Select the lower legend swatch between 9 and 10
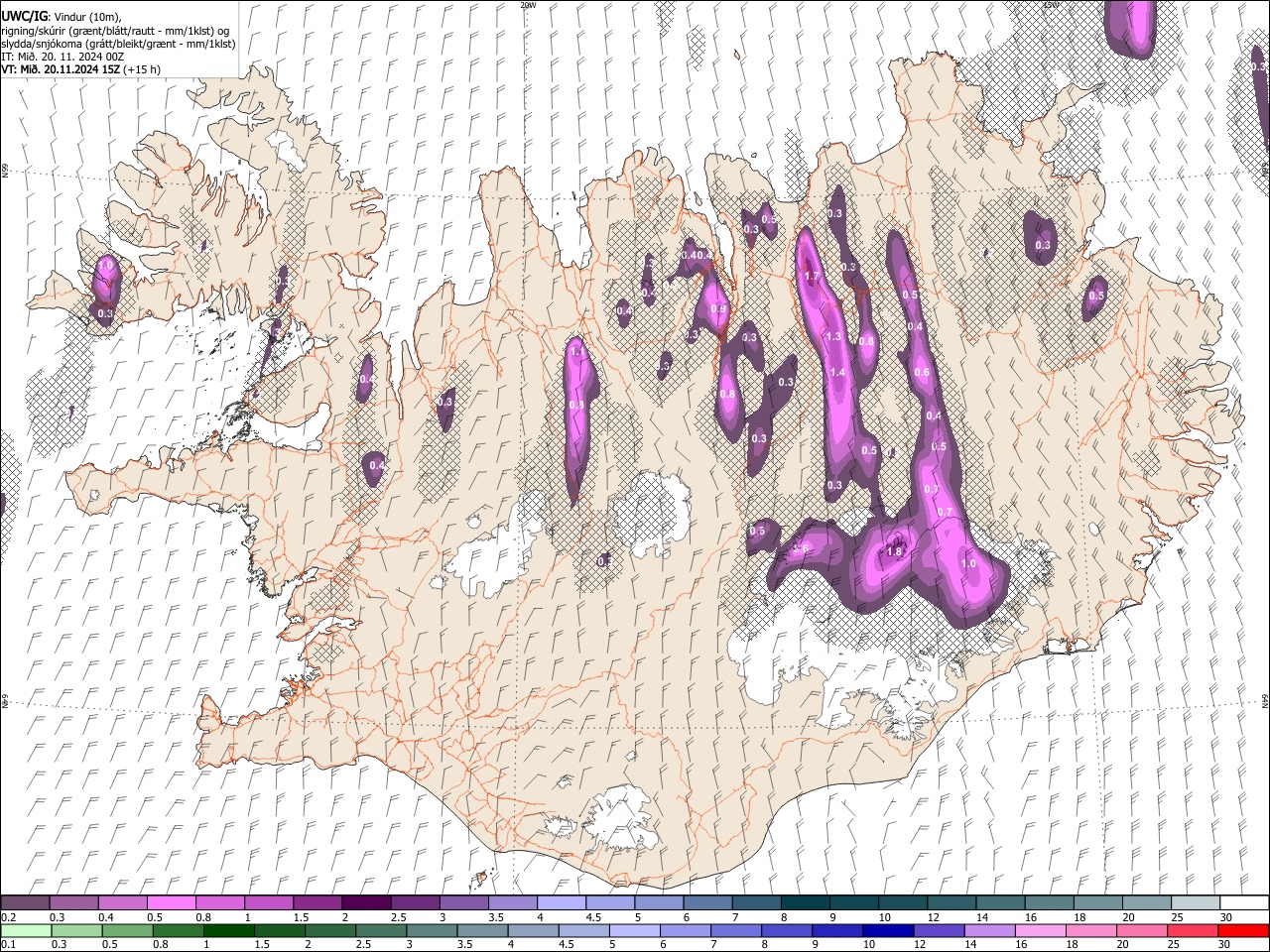This screenshot has width=1270, height=952. [x=836, y=930]
